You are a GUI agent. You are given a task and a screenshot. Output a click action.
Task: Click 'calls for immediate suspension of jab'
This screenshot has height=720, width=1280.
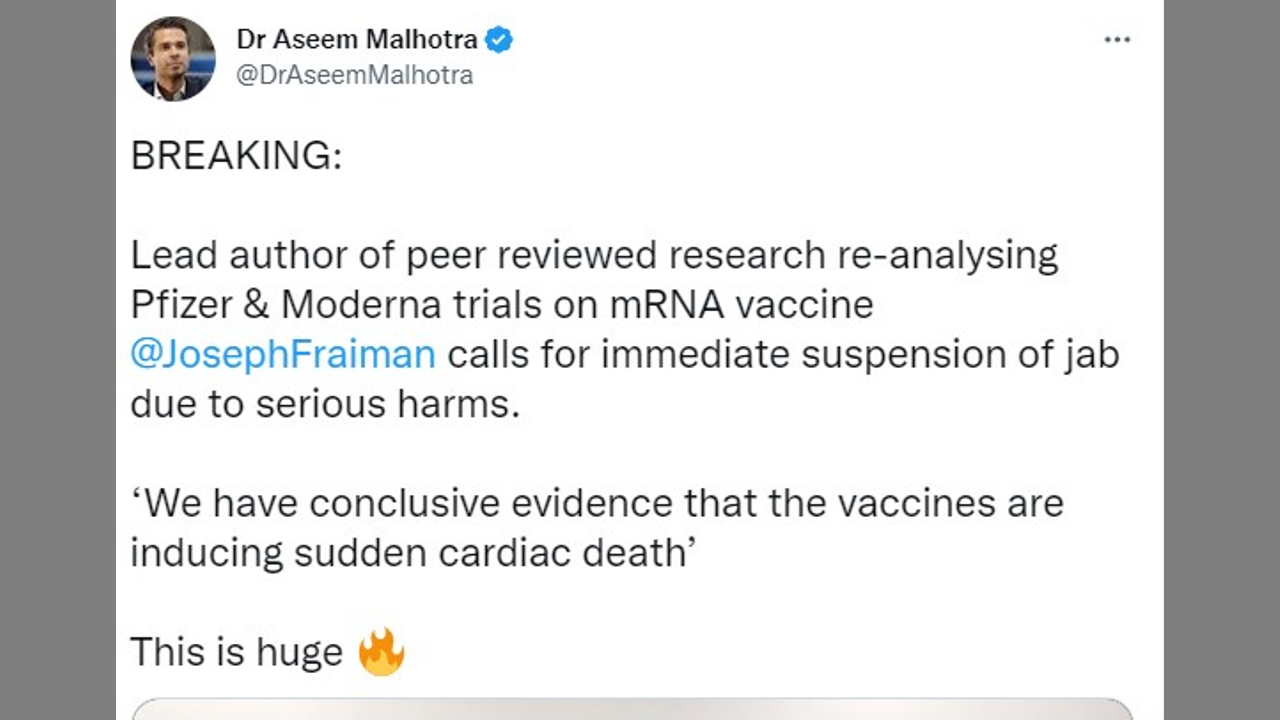pyautogui.click(x=783, y=354)
